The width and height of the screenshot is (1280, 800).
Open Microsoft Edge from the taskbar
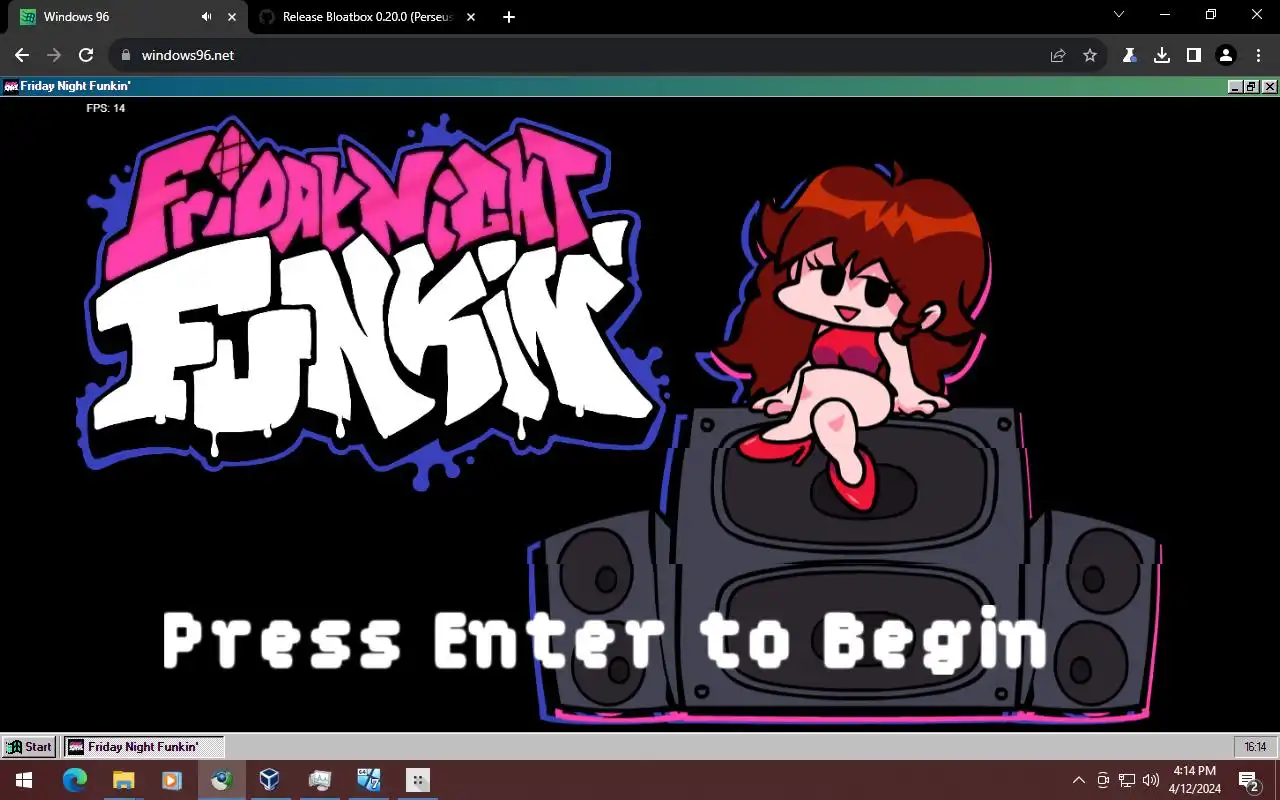pos(75,780)
